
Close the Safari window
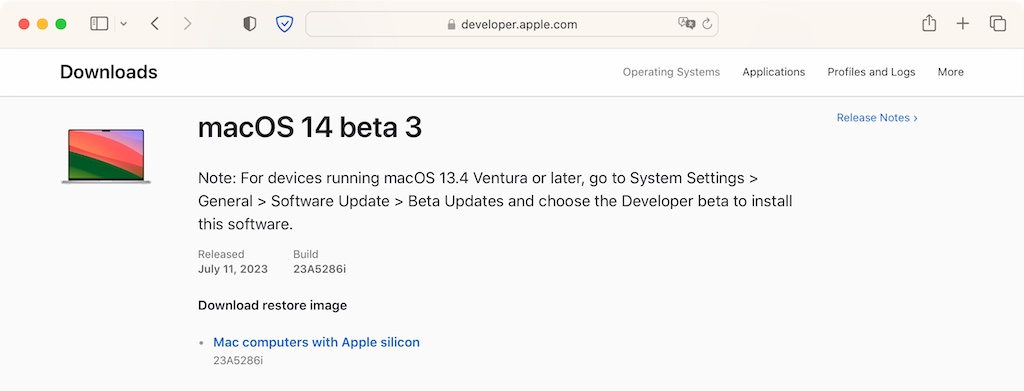coord(24,24)
